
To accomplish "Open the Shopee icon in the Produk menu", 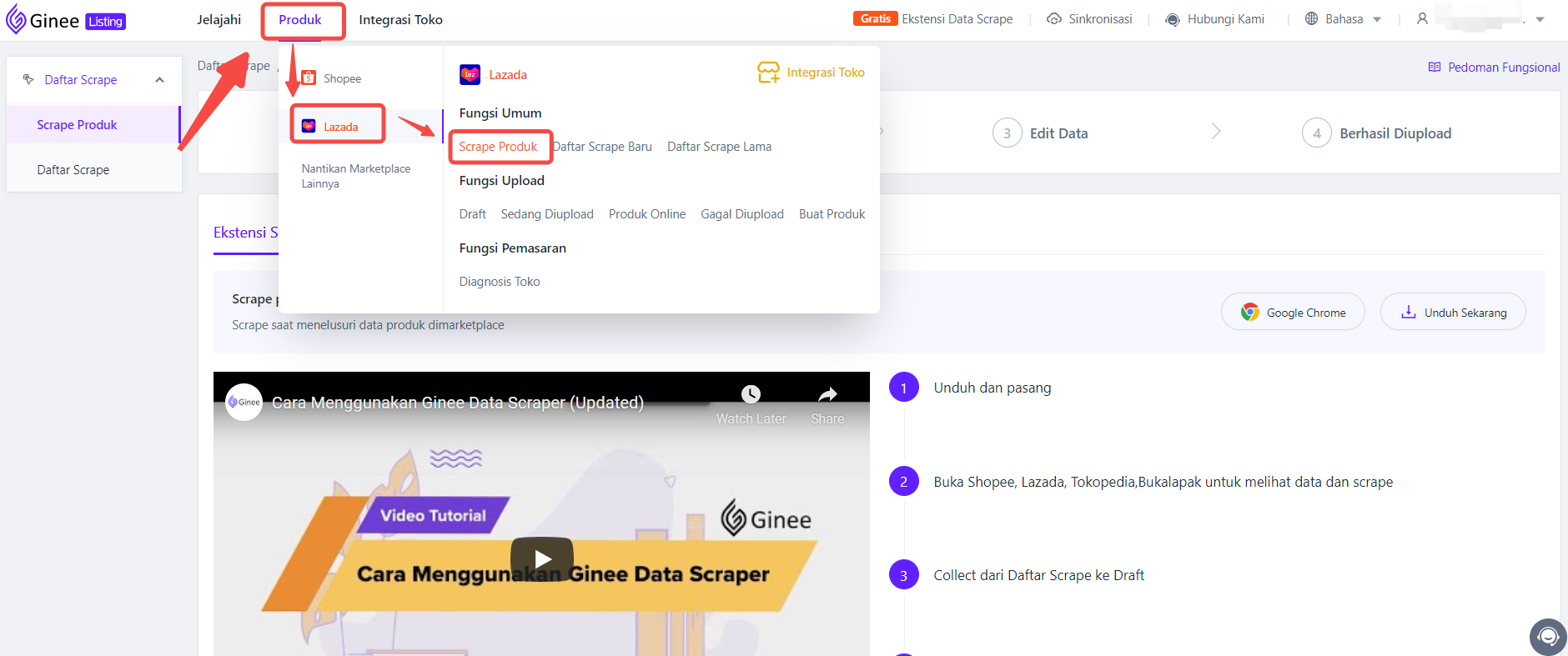I will (309, 78).
